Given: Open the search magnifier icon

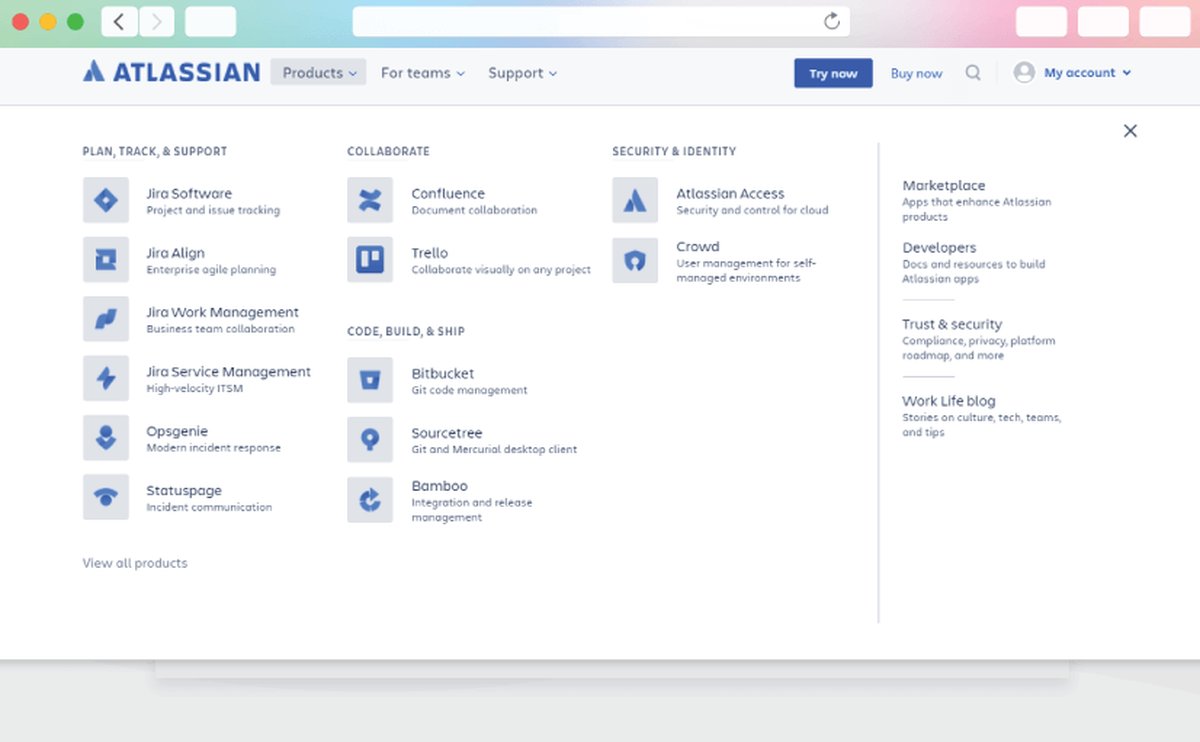Looking at the screenshot, I should point(973,73).
